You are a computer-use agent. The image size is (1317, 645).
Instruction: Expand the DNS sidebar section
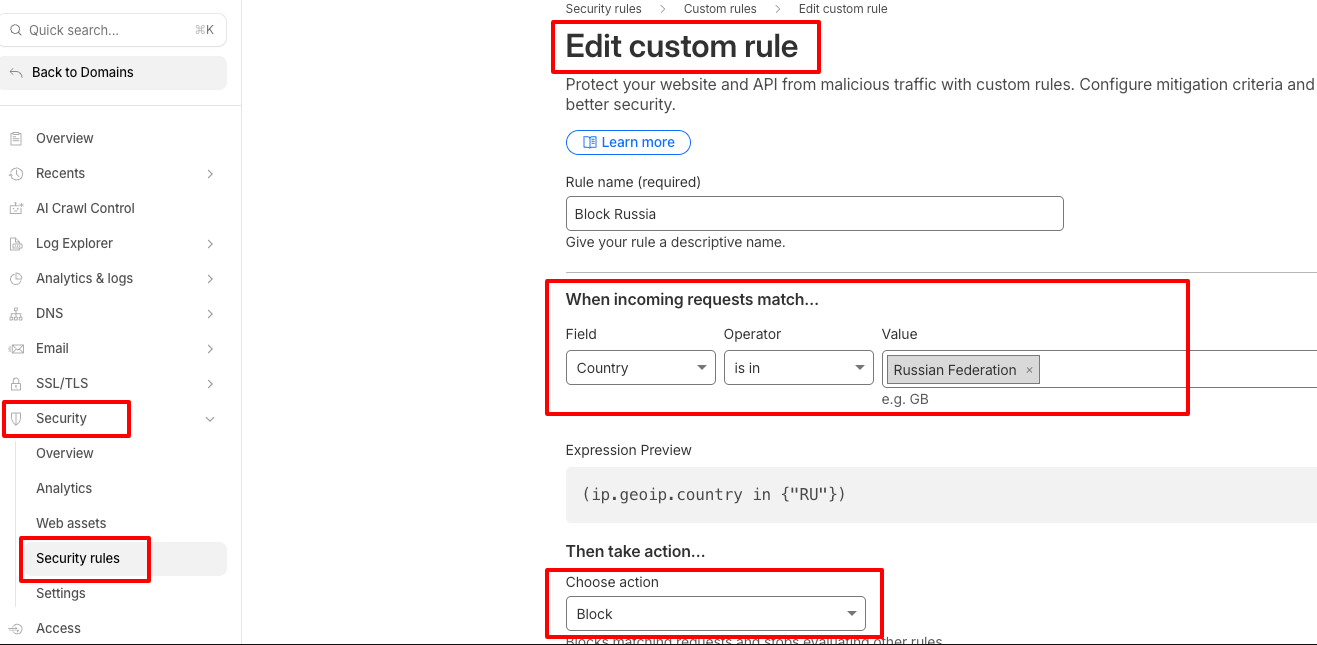coord(210,314)
